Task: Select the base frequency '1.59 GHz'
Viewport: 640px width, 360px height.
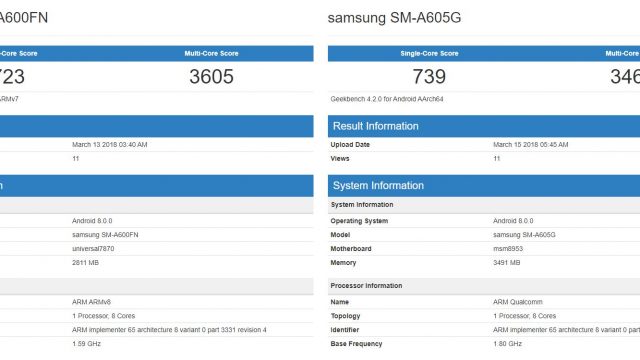Action: coord(86,344)
